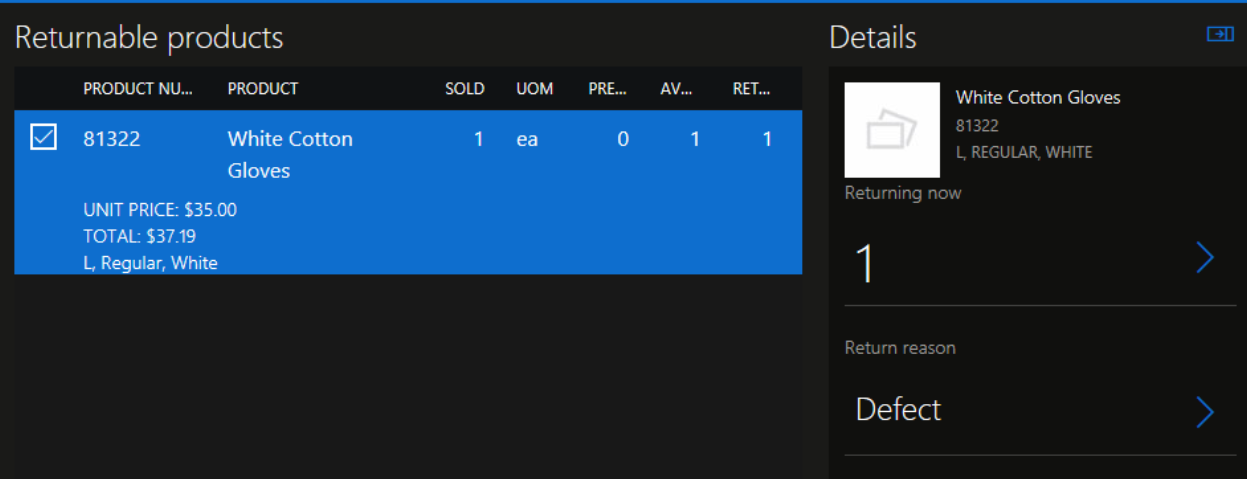Click the PRODUCT column header

(263, 89)
